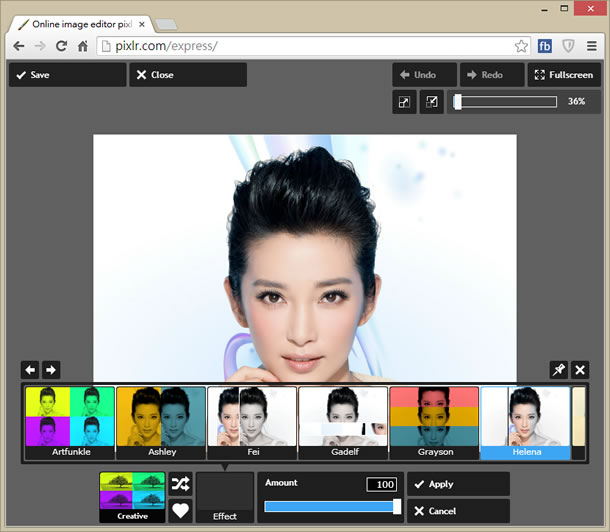Screen dimensions: 610x532
Task: Select the Grayson effect thumbnail
Action: (434, 422)
